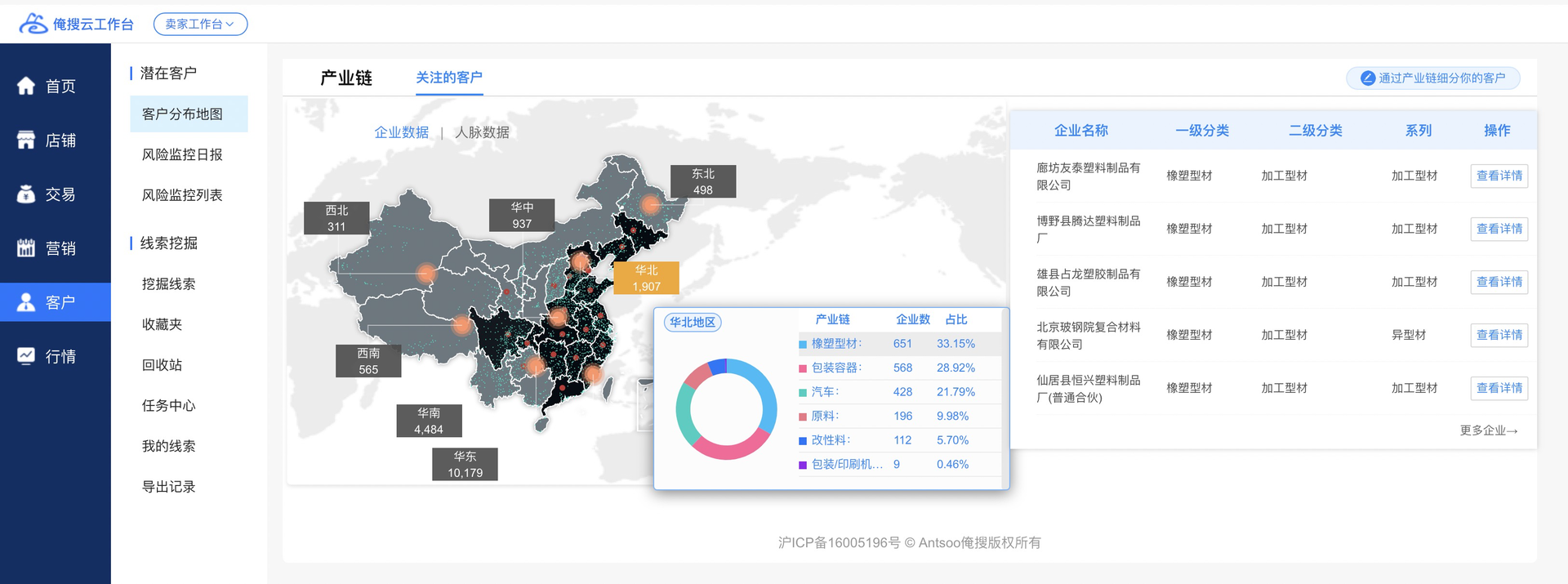Viewport: 1568px width, 584px height.
Task: Click the 橡塑型材 blue legend swatch
Action: click(x=803, y=345)
